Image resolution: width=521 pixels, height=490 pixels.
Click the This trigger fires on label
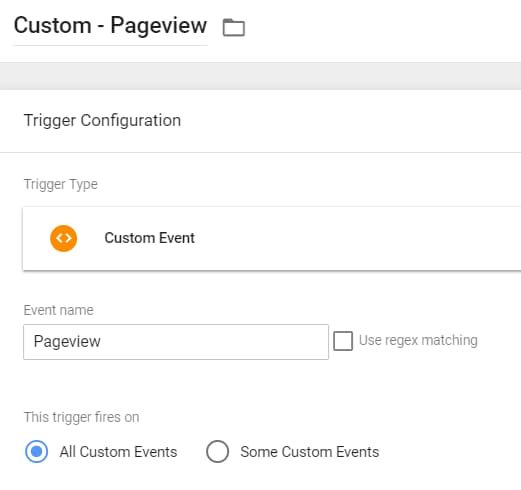click(81, 417)
